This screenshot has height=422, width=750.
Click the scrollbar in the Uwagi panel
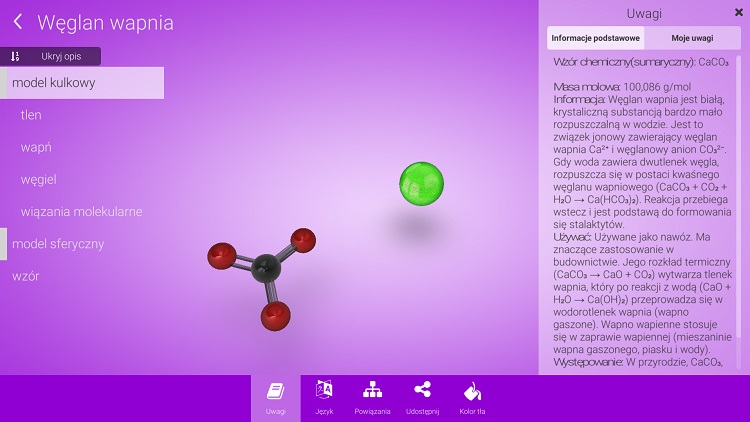[740, 200]
